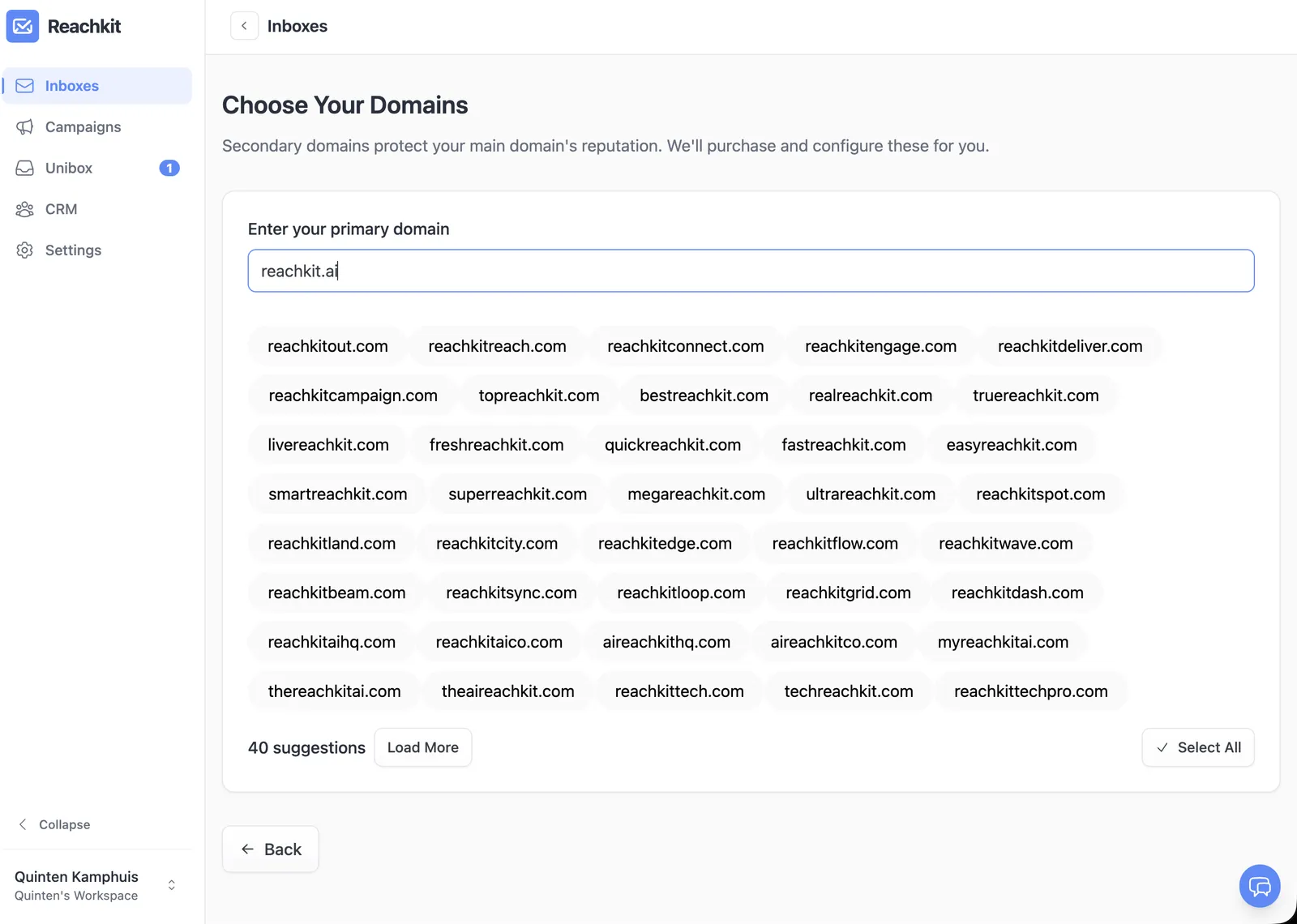Click the Settings gear icon
The image size is (1297, 924).
[25, 250]
